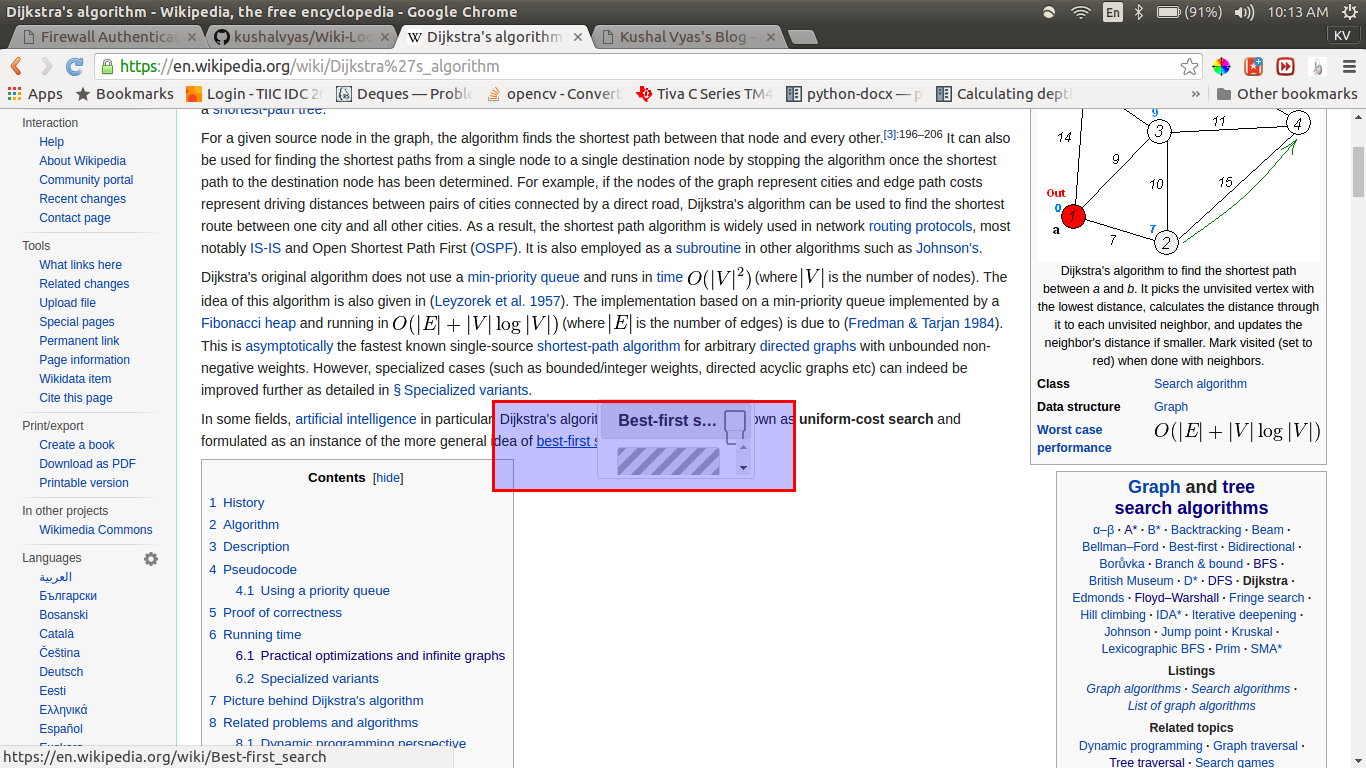Reload the Wikipedia page

point(75,67)
